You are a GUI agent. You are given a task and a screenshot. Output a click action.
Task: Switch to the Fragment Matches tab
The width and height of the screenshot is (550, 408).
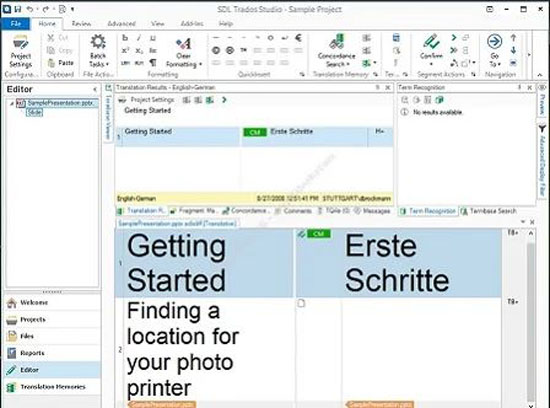pos(194,211)
